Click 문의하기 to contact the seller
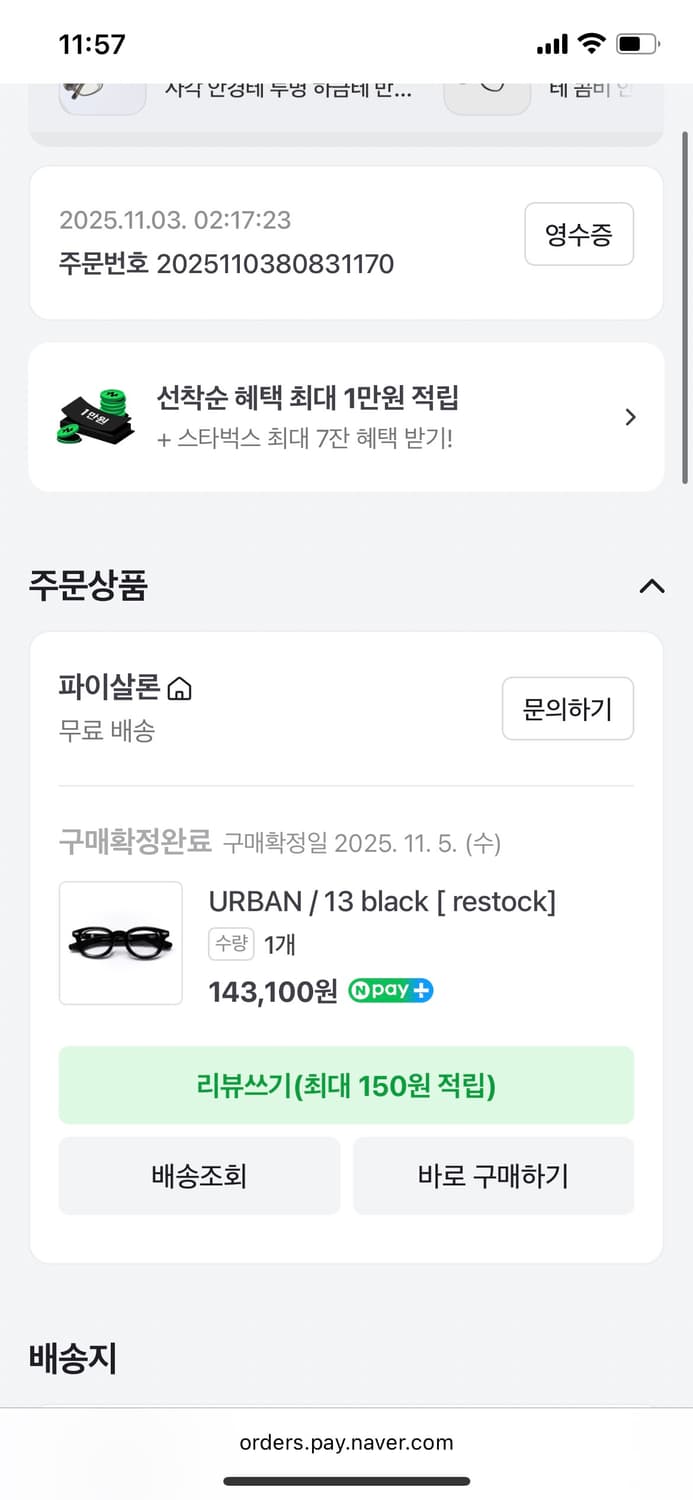 coord(568,708)
